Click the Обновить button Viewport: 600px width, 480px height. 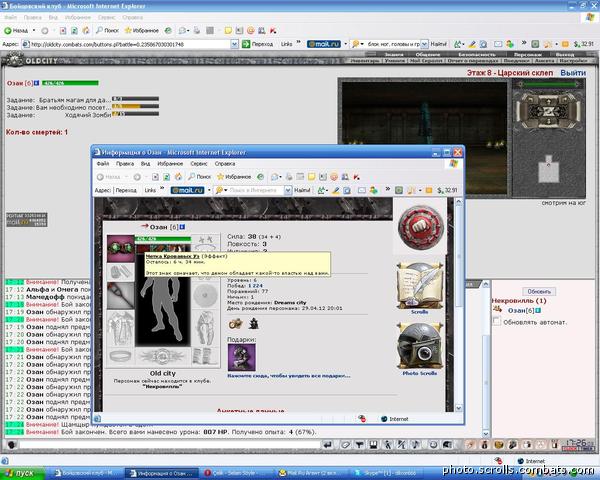(539, 292)
